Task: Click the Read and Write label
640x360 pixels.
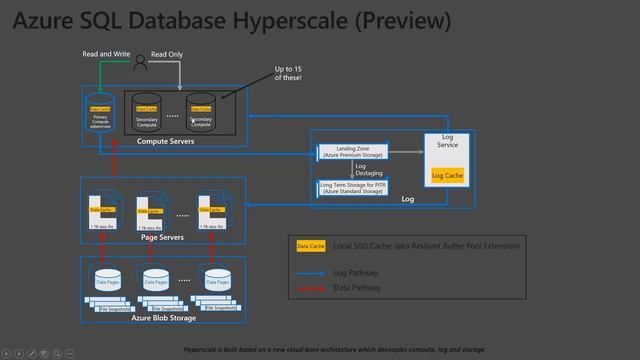Action: pos(106,54)
